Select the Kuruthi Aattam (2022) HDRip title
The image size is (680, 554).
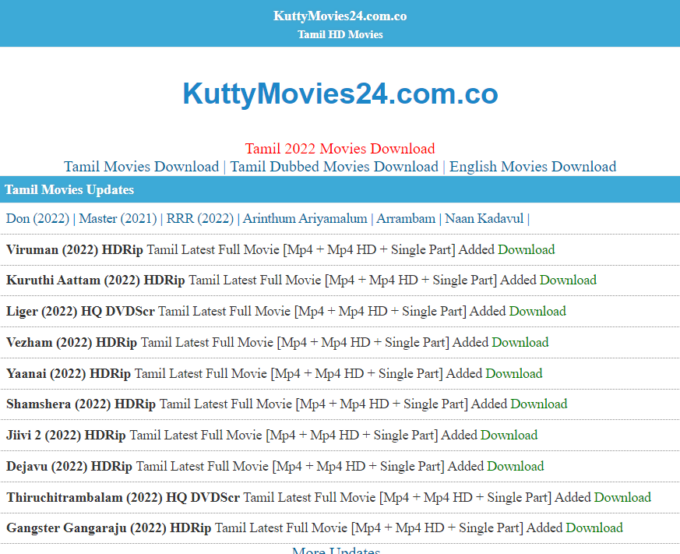[x=95, y=280]
